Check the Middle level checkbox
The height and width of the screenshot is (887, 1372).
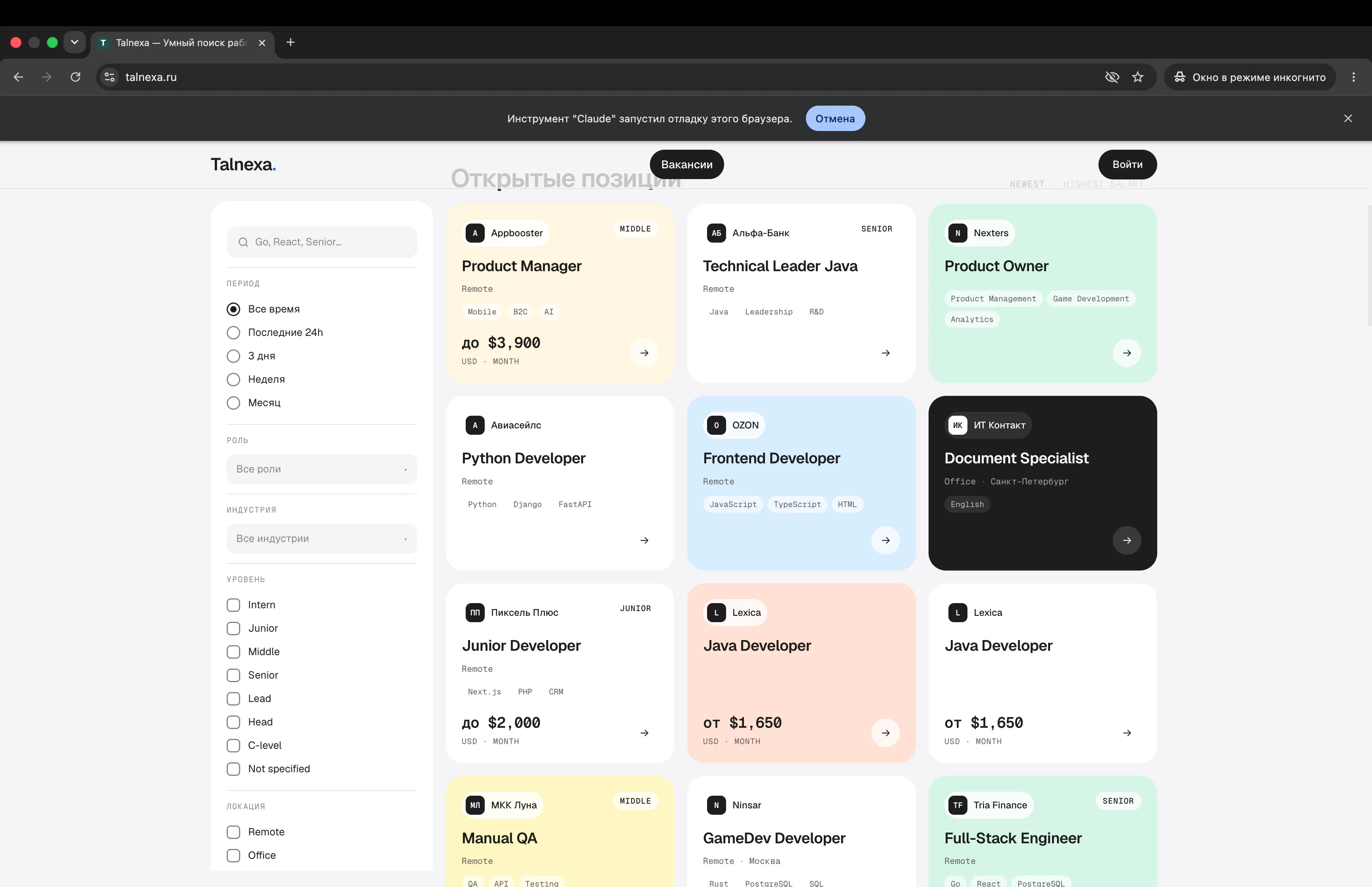click(x=233, y=652)
